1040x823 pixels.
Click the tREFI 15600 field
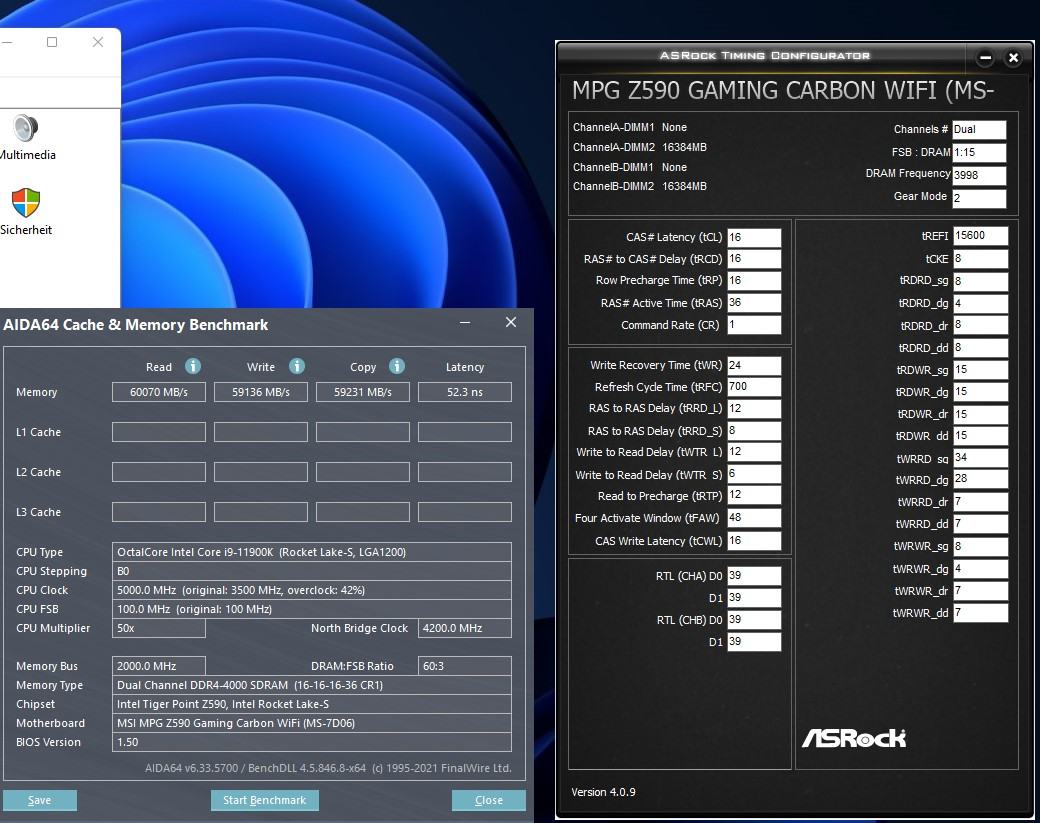pos(981,235)
